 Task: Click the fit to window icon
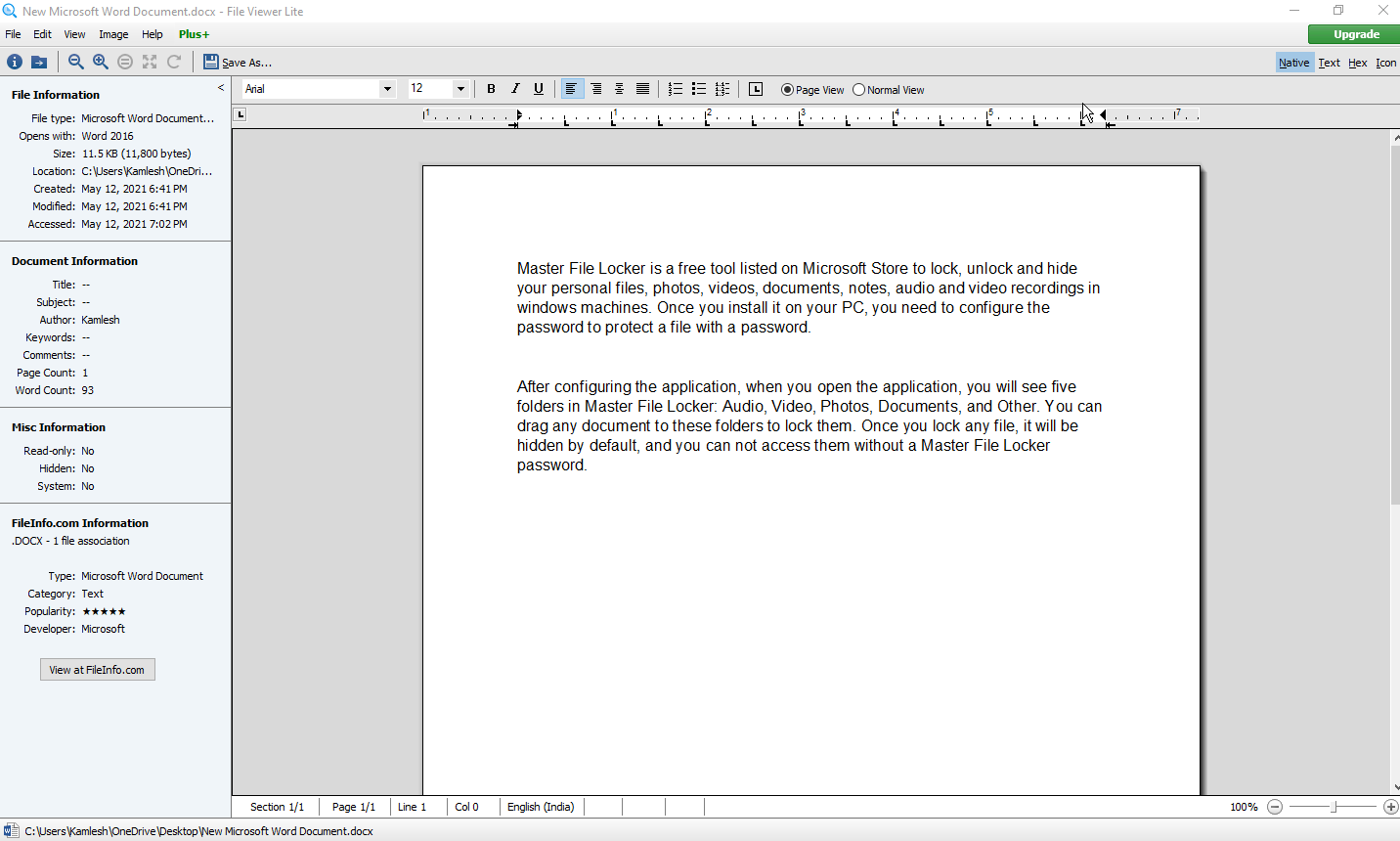(x=150, y=62)
